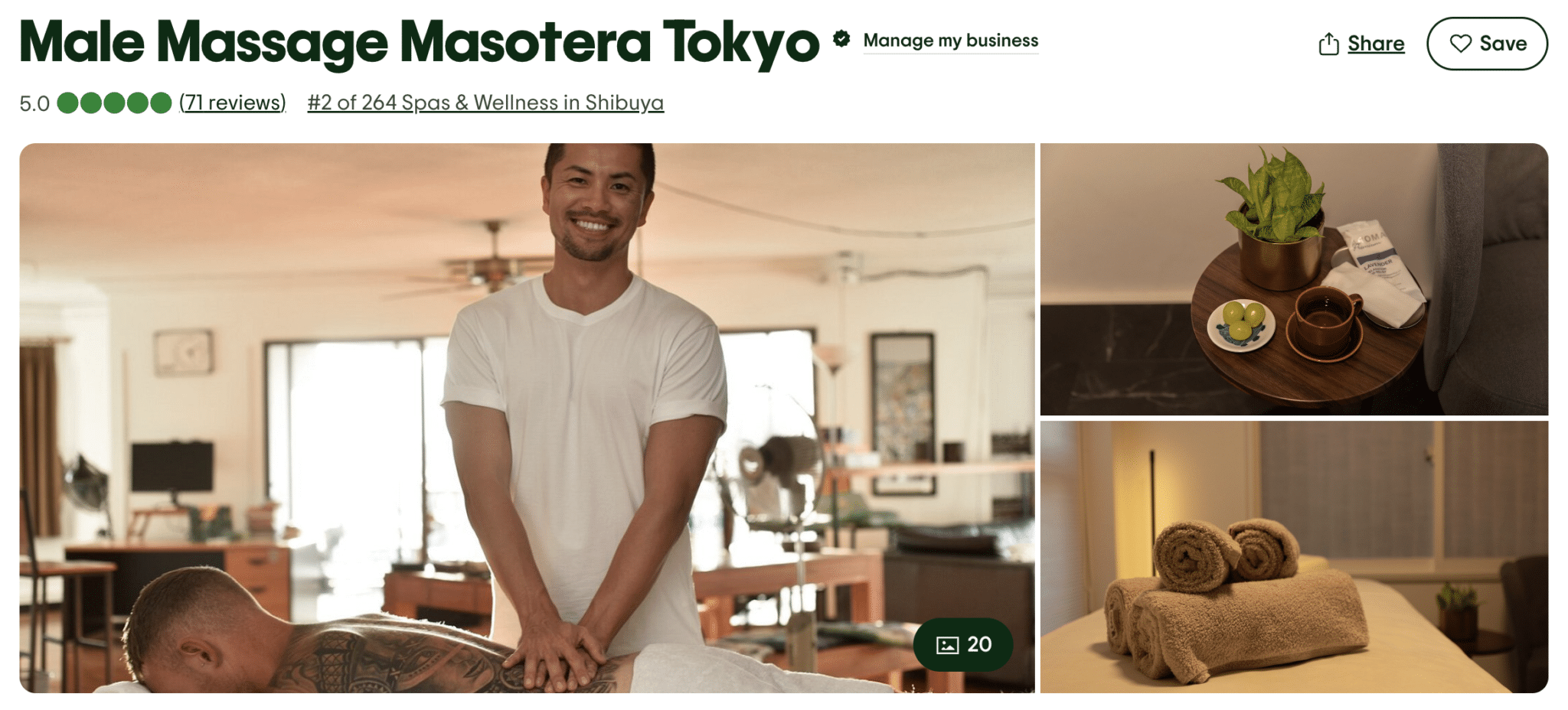Click the second green rating bubble
1568x710 pixels.
click(91, 103)
